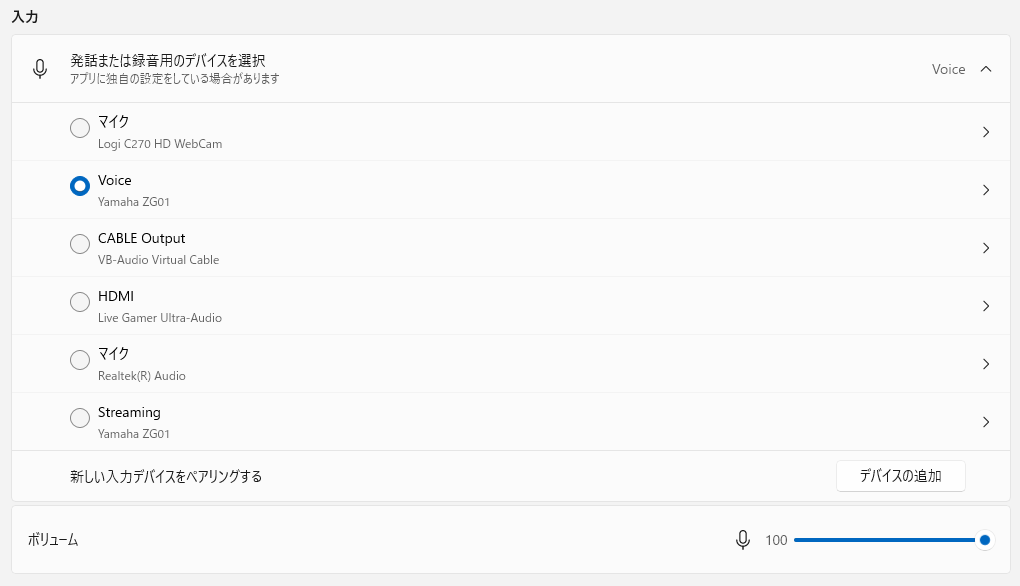Open HDMI Live Gamer Ultra-Audio properties arrow
Viewport: 1020px width, 586px height.
(x=986, y=306)
